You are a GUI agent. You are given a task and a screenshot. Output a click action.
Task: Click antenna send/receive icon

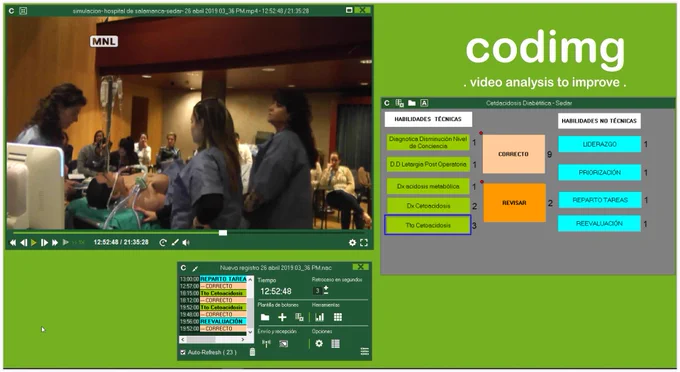[266, 344]
